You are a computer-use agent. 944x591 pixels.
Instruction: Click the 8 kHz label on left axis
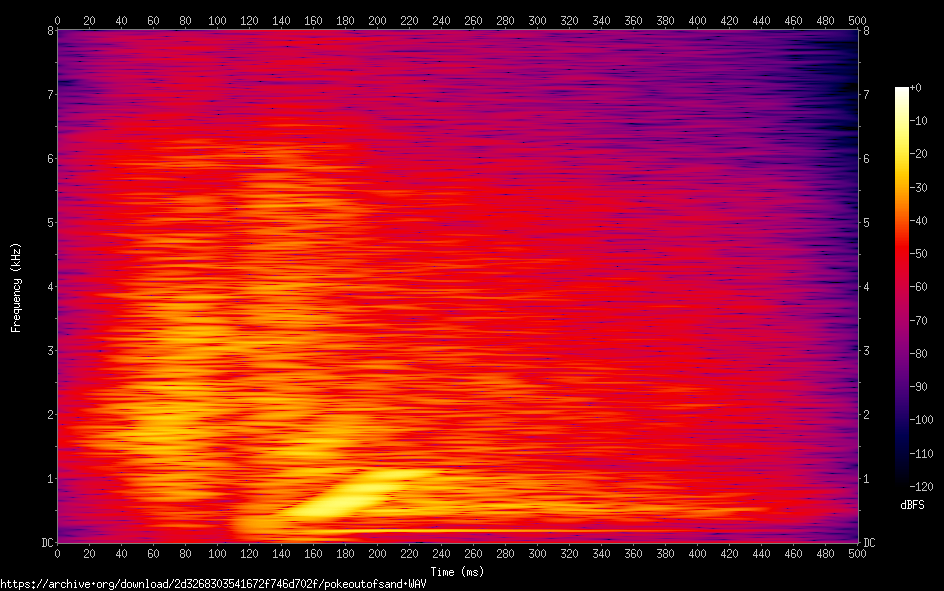pos(48,30)
